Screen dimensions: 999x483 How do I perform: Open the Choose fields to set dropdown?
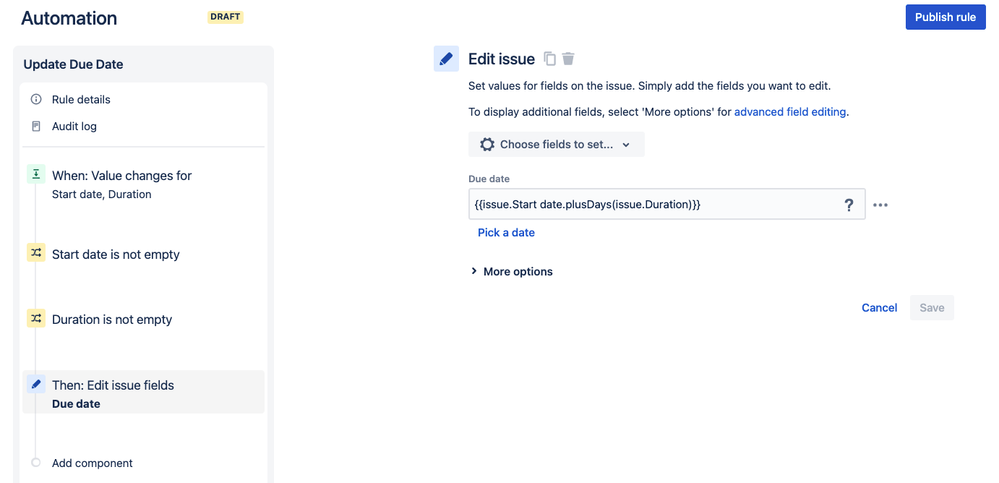pyautogui.click(x=556, y=145)
